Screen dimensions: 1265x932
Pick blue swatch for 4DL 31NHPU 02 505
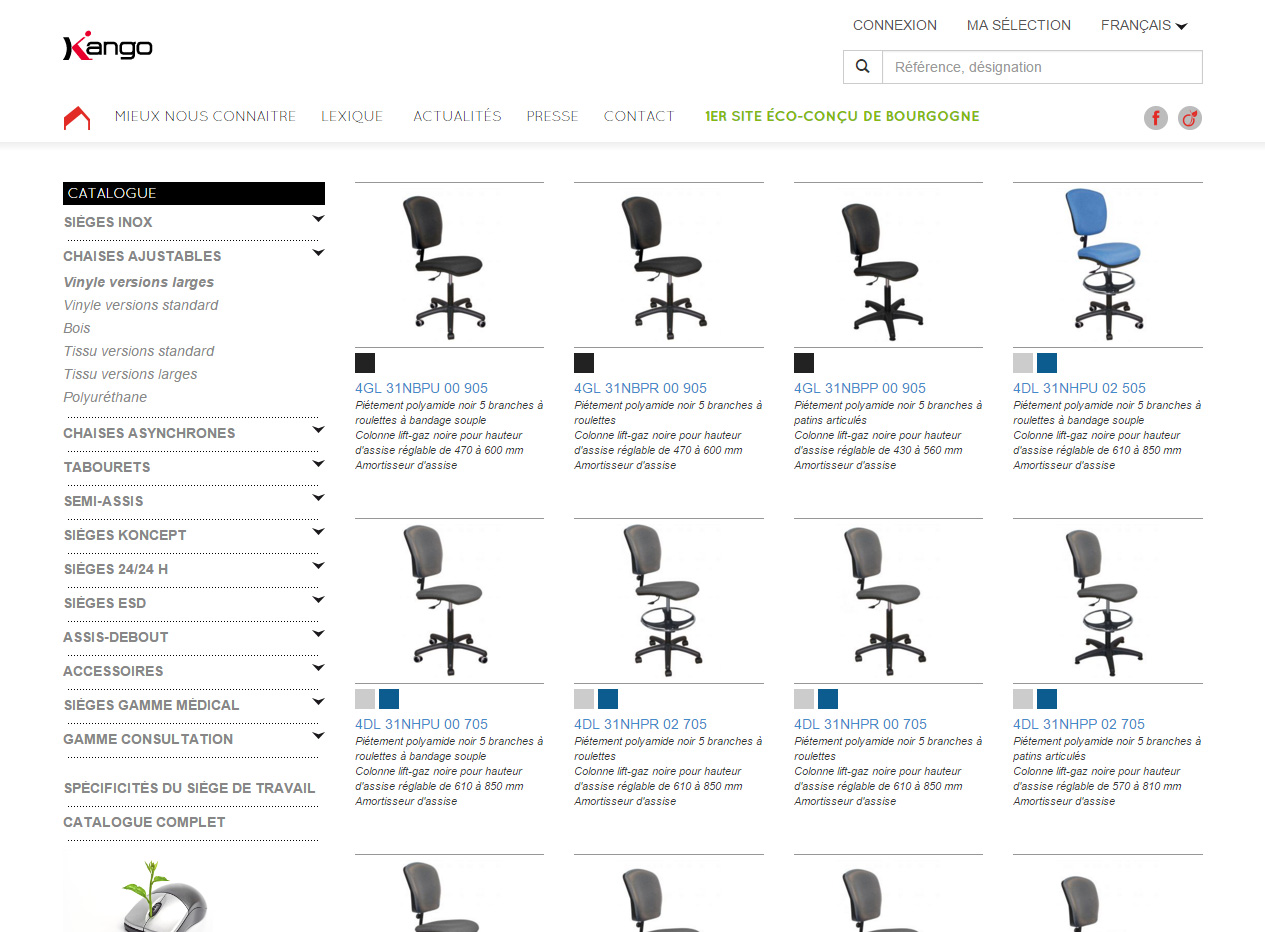coord(1047,363)
